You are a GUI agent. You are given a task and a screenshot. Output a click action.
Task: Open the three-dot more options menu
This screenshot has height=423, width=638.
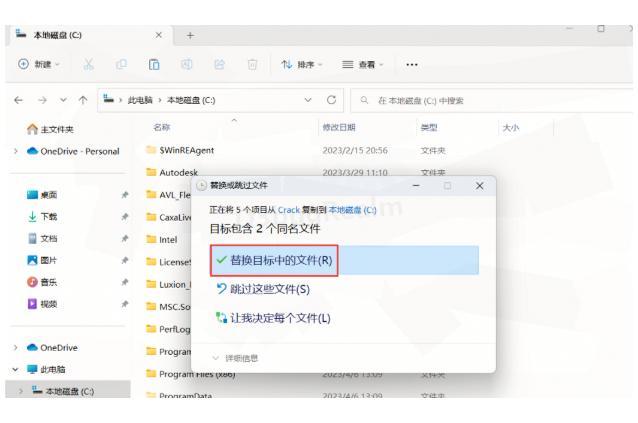[x=412, y=64]
